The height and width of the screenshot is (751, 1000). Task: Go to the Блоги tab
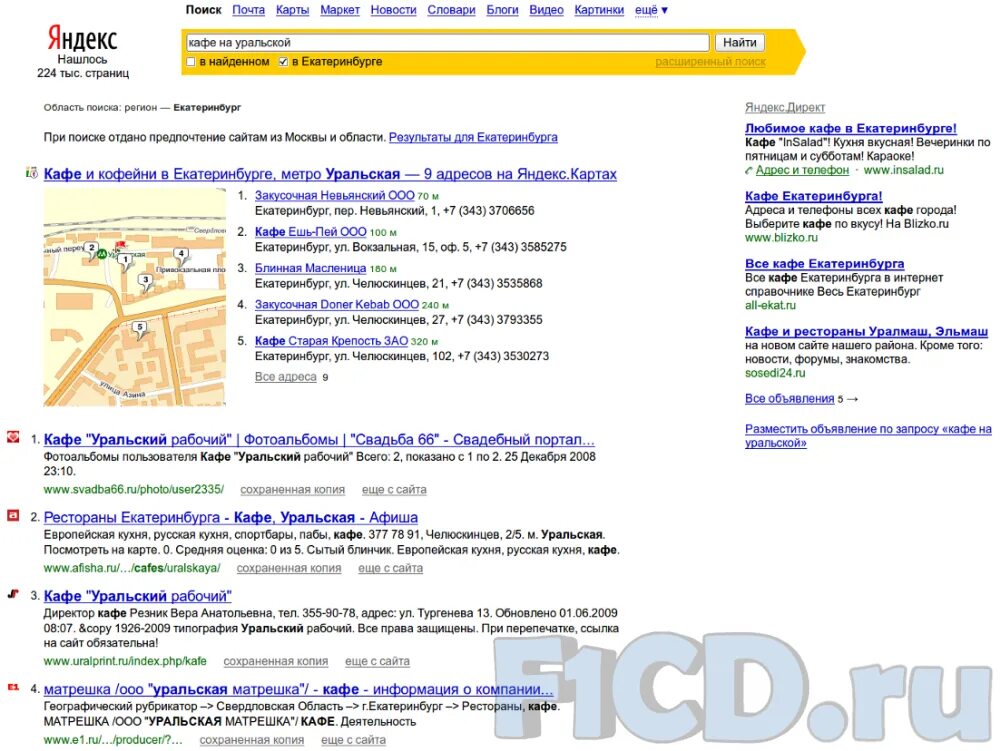tap(502, 10)
